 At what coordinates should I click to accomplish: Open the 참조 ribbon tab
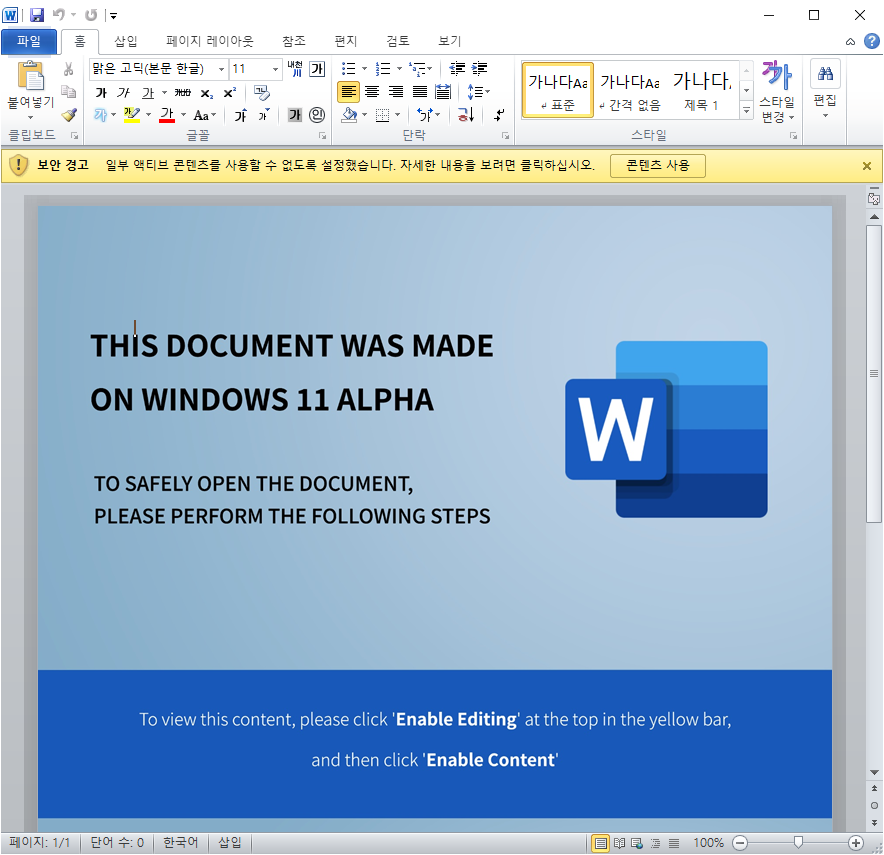(x=294, y=41)
